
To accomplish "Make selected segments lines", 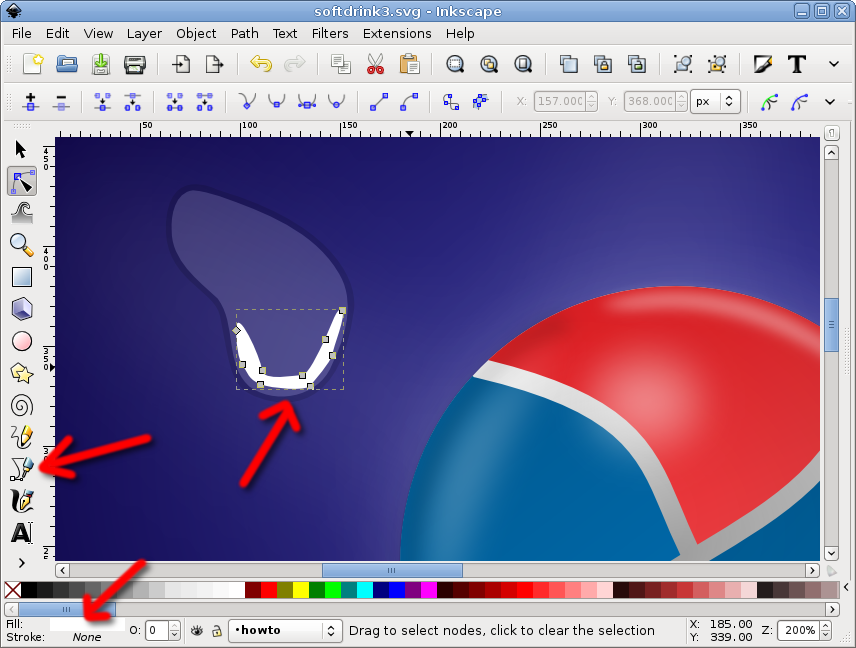I will 379,102.
